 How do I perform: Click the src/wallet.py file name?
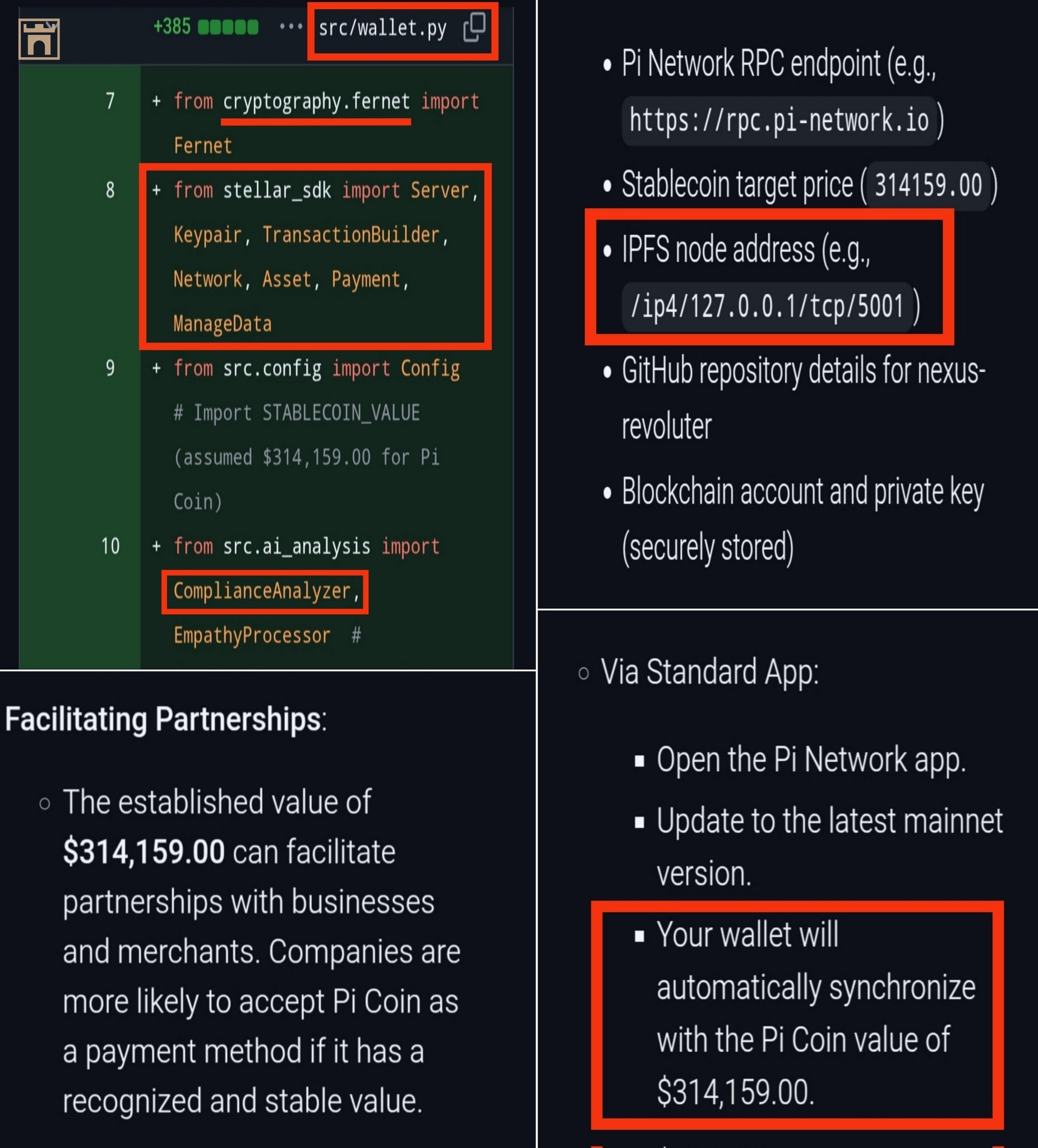coord(382,28)
